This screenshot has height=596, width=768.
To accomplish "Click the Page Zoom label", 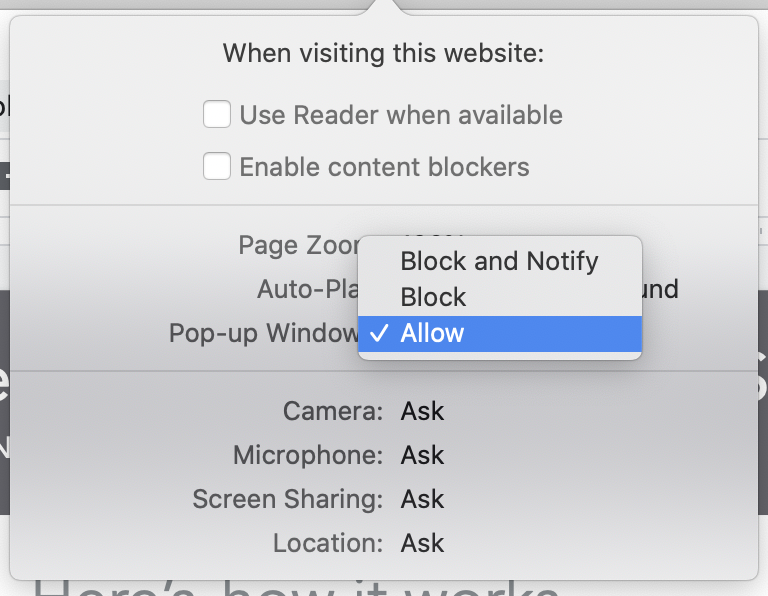I will click(296, 245).
